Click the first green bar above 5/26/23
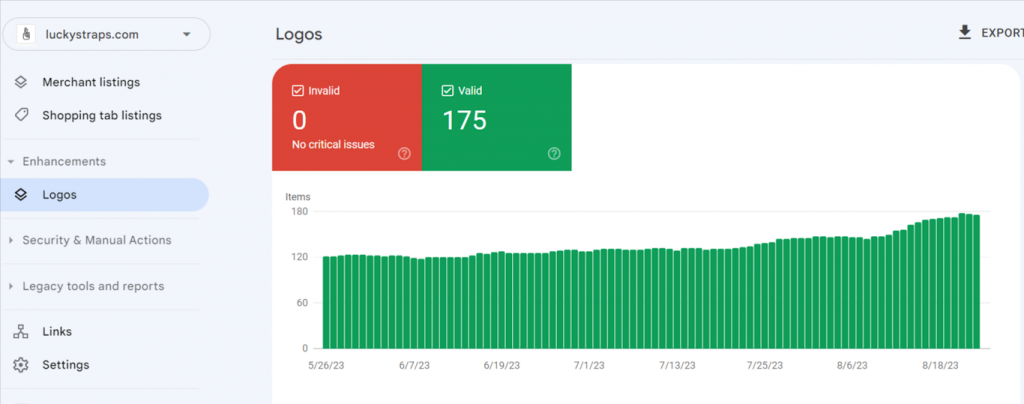Viewport: 1024px width, 404px height. (x=326, y=303)
